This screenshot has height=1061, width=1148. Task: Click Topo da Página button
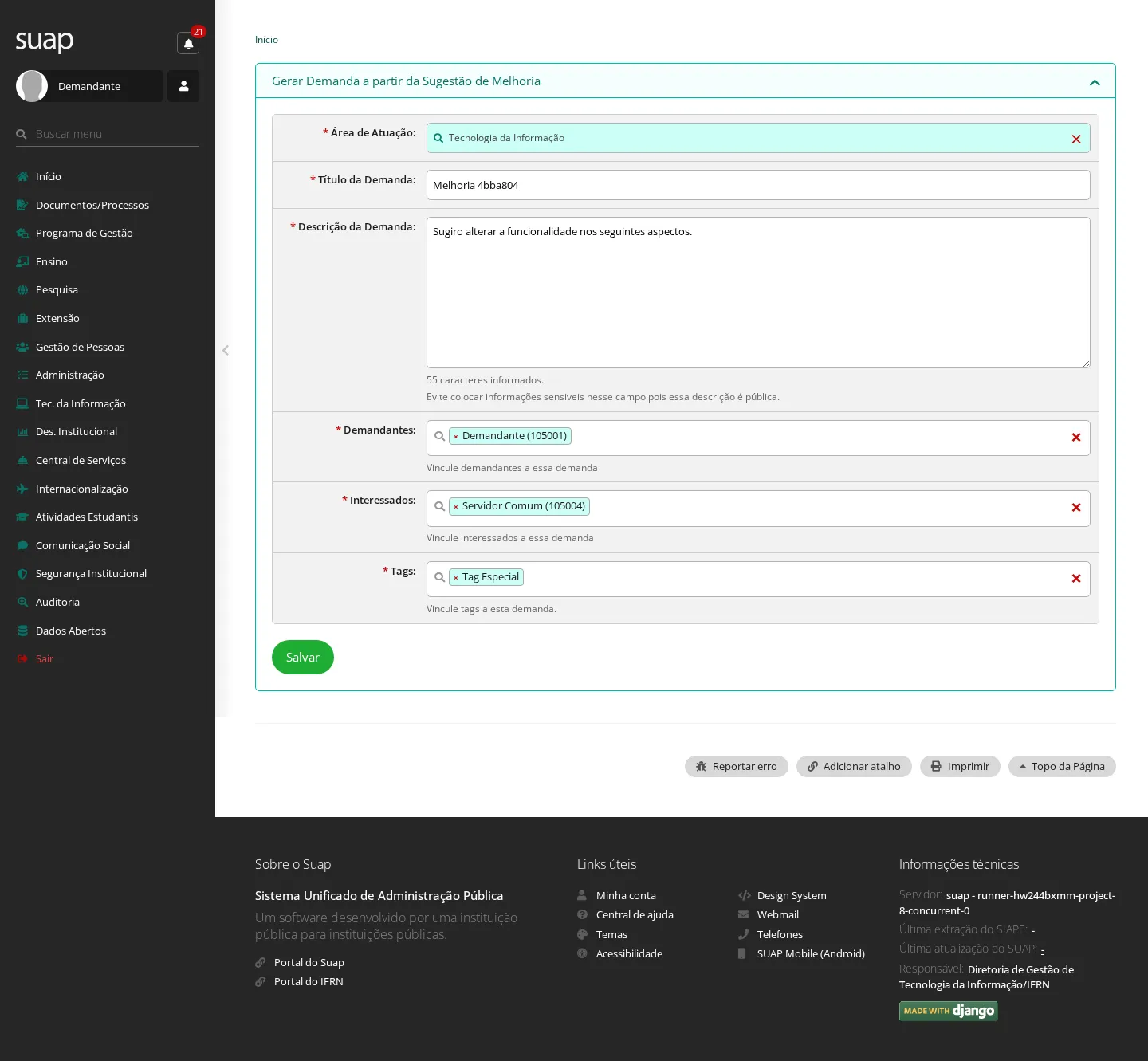pos(1062,766)
